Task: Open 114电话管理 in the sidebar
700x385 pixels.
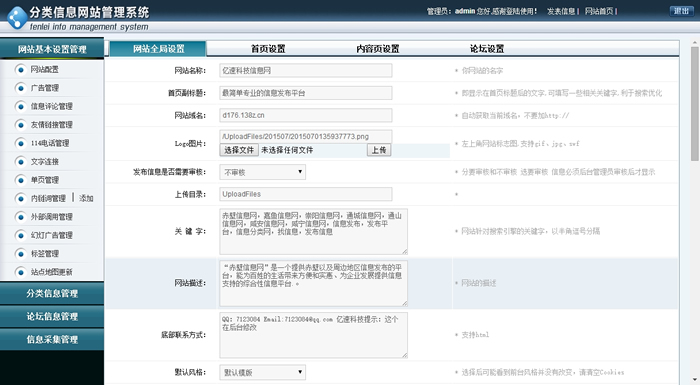Action: point(50,143)
